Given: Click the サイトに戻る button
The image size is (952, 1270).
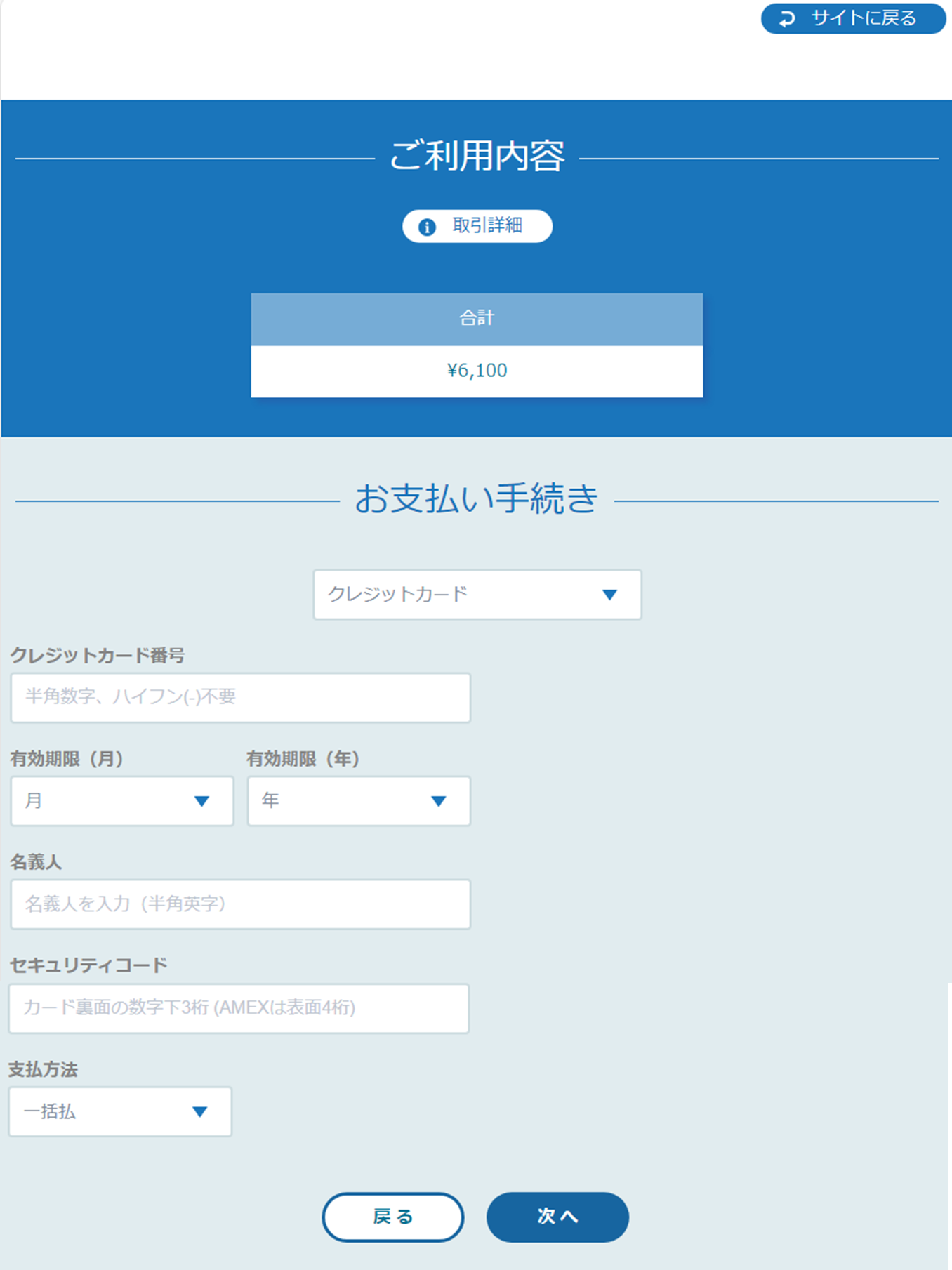Looking at the screenshot, I should click(853, 18).
